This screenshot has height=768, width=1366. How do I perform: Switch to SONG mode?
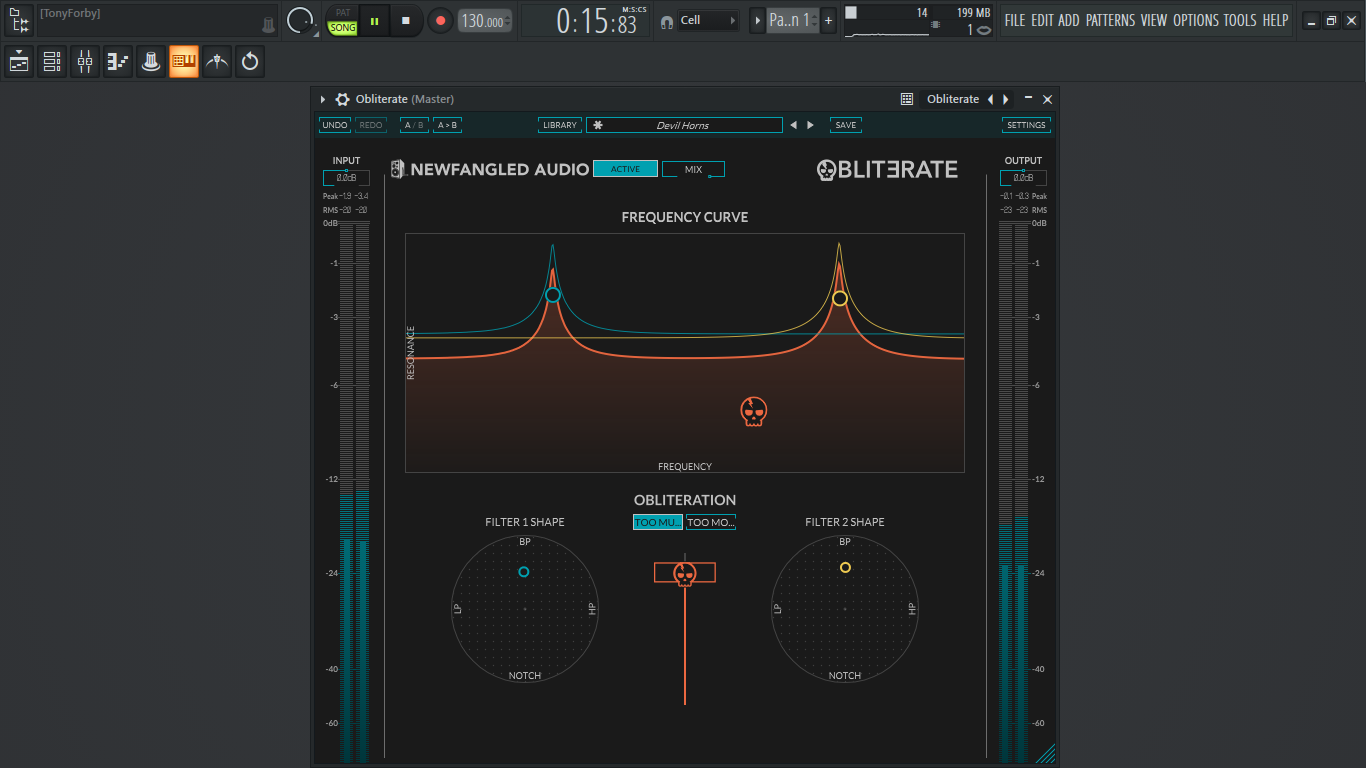(343, 28)
